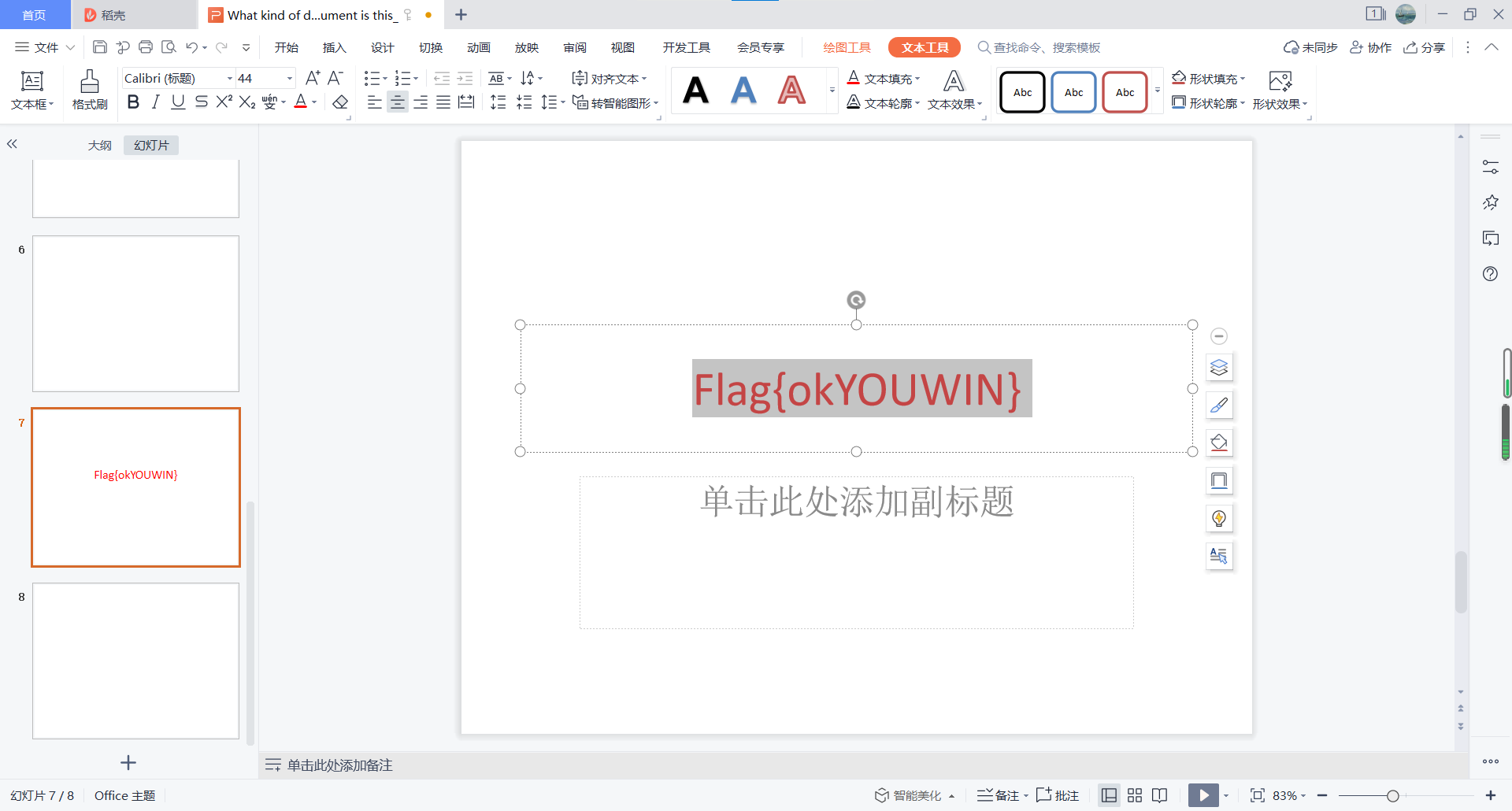Open the 插入 (Insert) ribbon tab

pos(334,48)
